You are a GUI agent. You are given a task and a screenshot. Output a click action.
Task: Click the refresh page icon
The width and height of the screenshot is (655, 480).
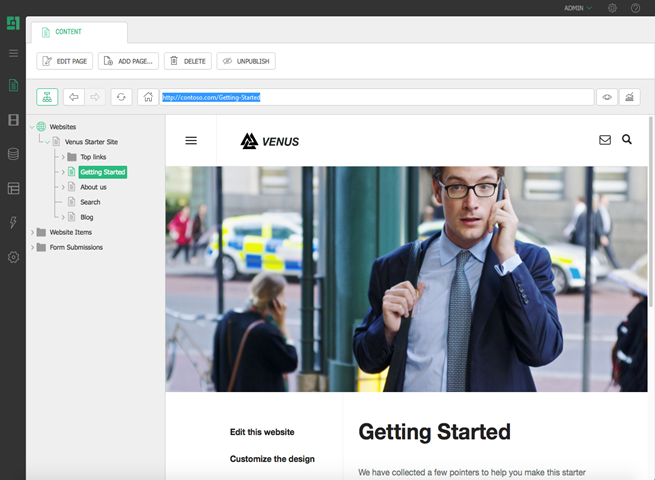click(x=122, y=97)
